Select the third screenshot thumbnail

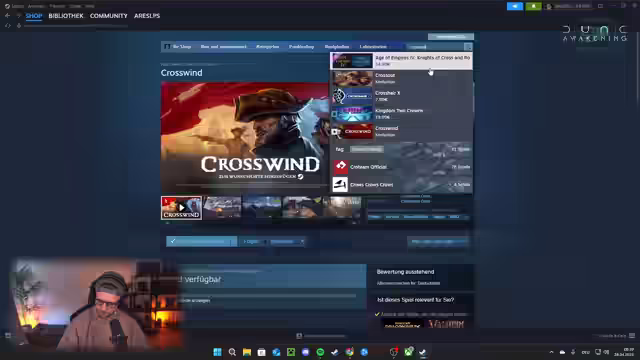click(262, 208)
